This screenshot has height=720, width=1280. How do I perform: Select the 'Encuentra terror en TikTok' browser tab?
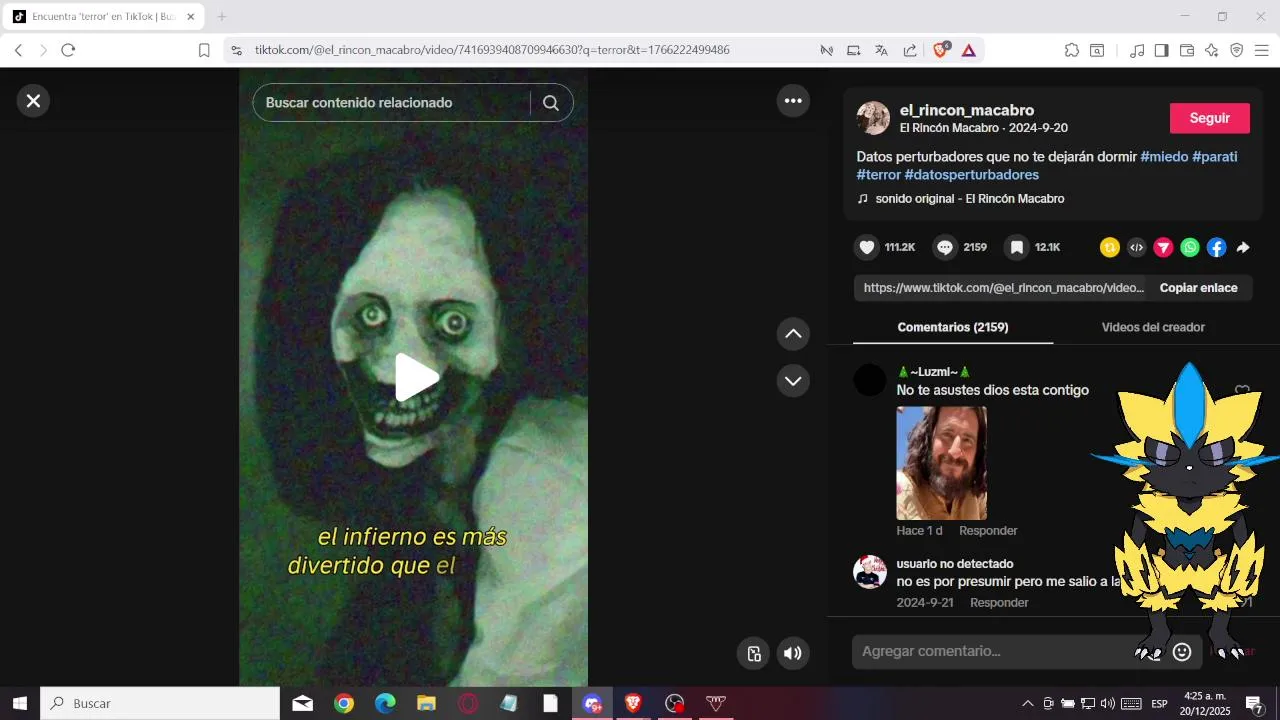click(x=104, y=17)
